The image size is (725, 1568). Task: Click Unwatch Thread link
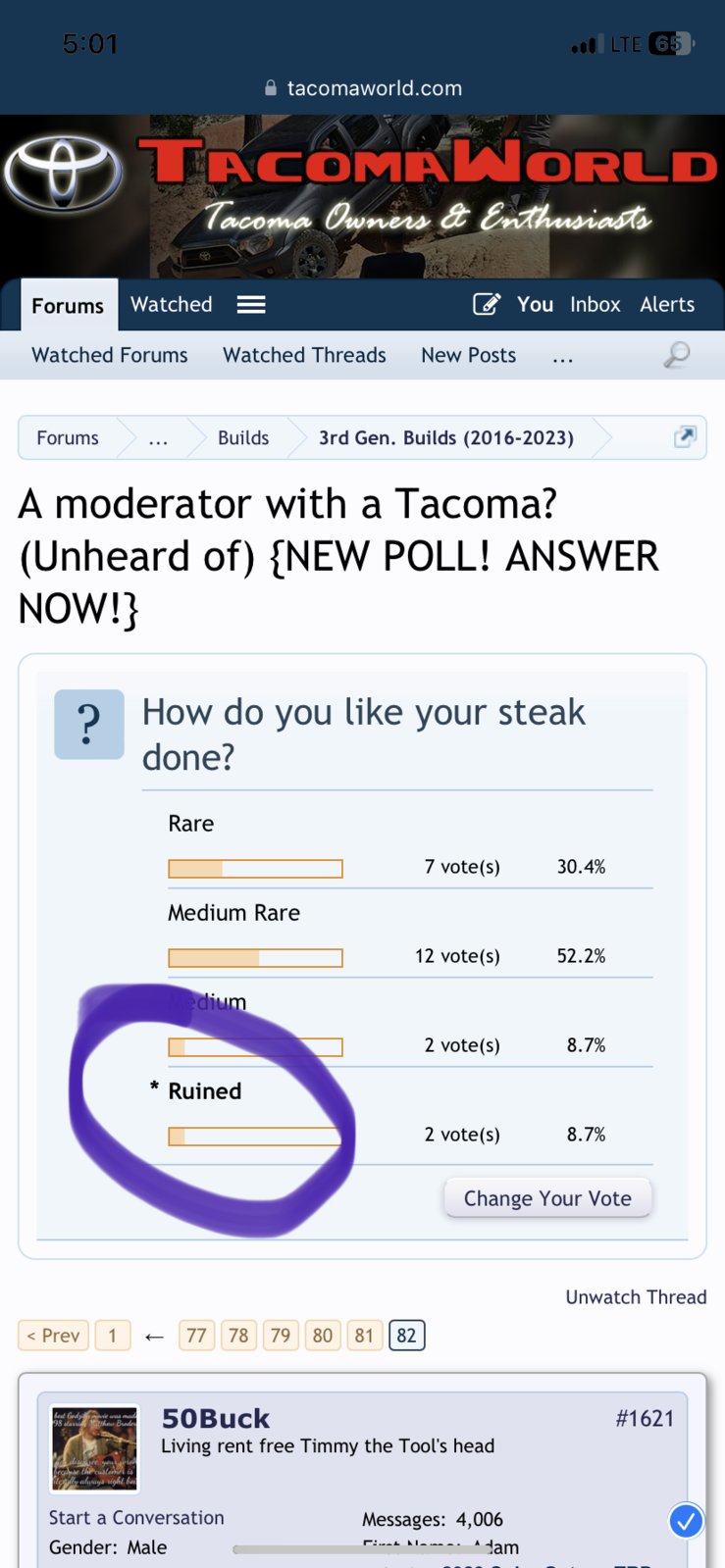tap(636, 1296)
